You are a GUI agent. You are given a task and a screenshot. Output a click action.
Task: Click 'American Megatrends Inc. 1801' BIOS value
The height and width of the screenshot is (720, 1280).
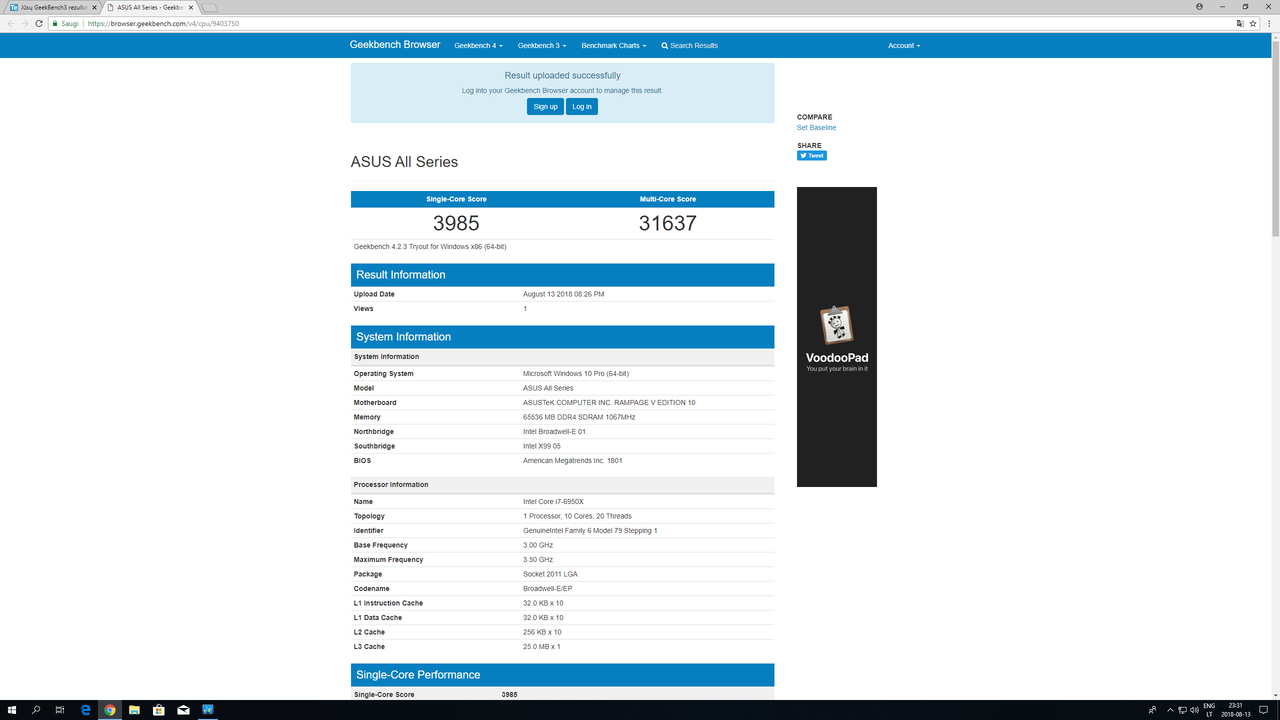[573, 461]
